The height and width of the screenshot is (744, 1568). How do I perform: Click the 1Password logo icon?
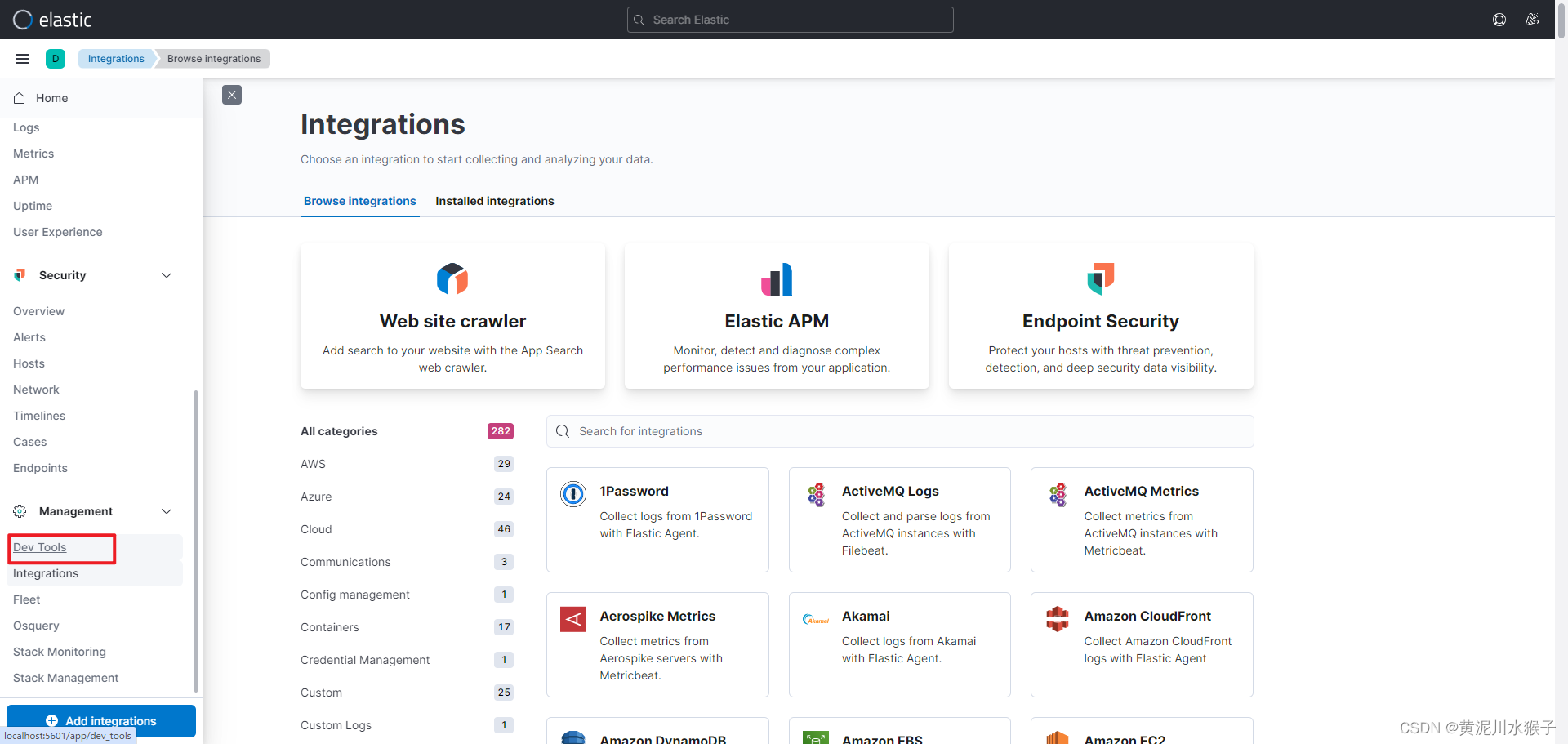pyautogui.click(x=573, y=494)
